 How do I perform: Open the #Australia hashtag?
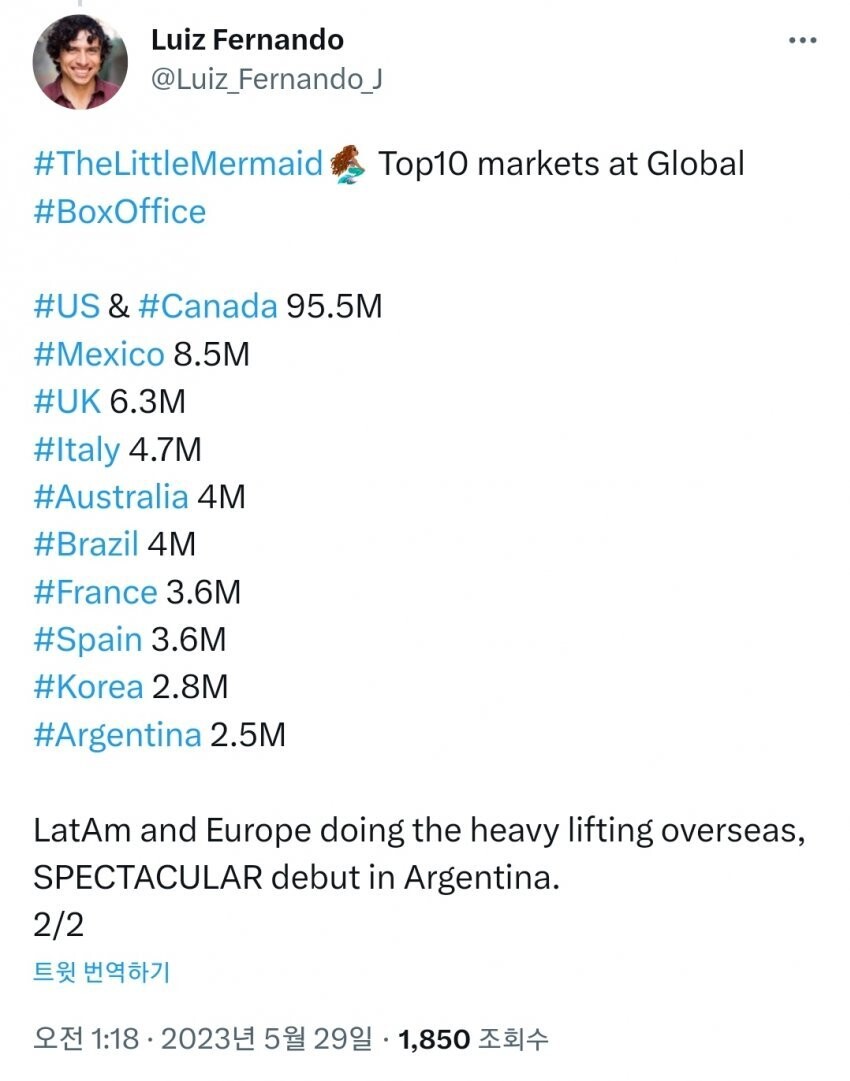[x=110, y=497]
